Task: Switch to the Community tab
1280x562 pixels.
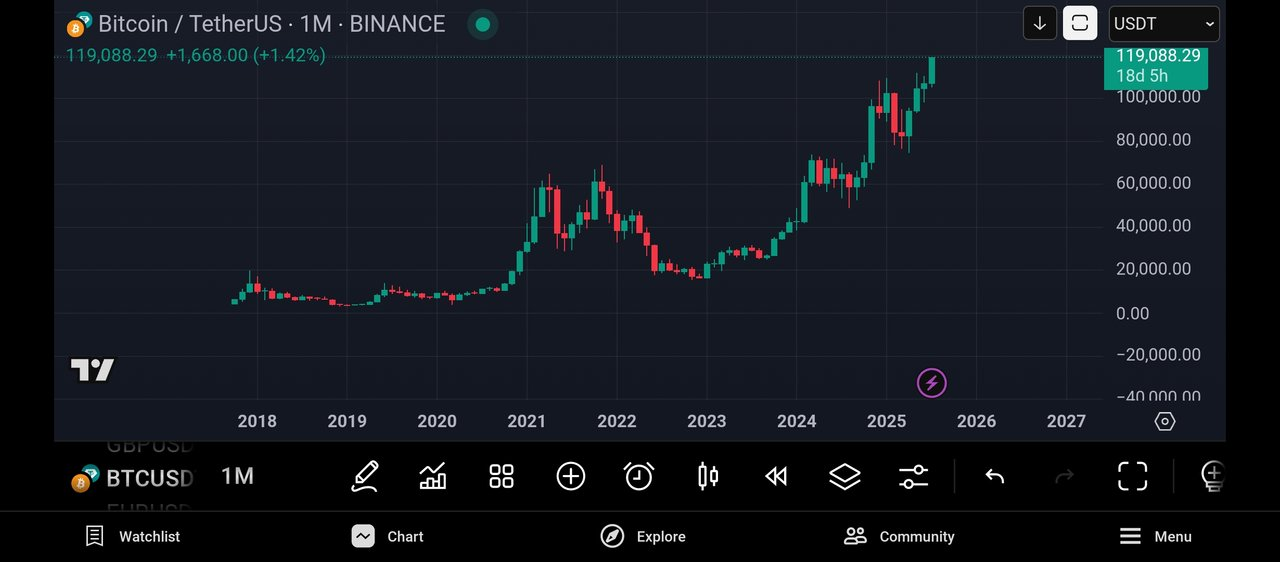Action: click(x=899, y=536)
